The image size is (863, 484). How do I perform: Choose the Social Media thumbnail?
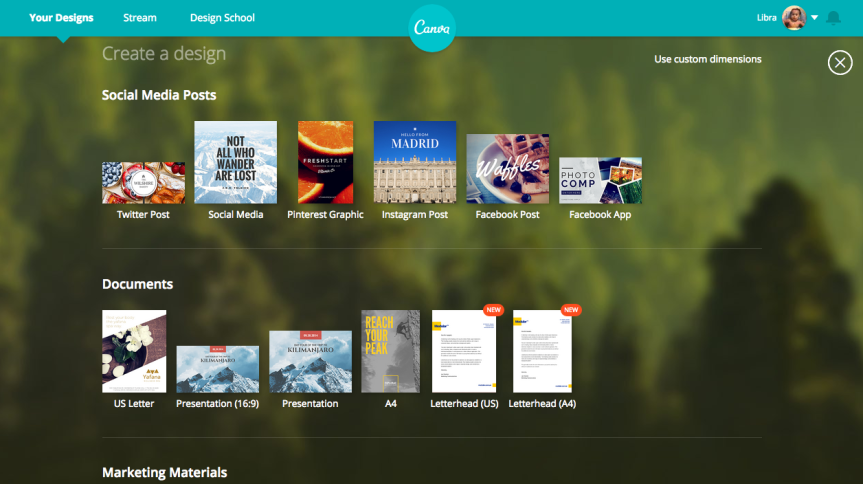[236, 162]
